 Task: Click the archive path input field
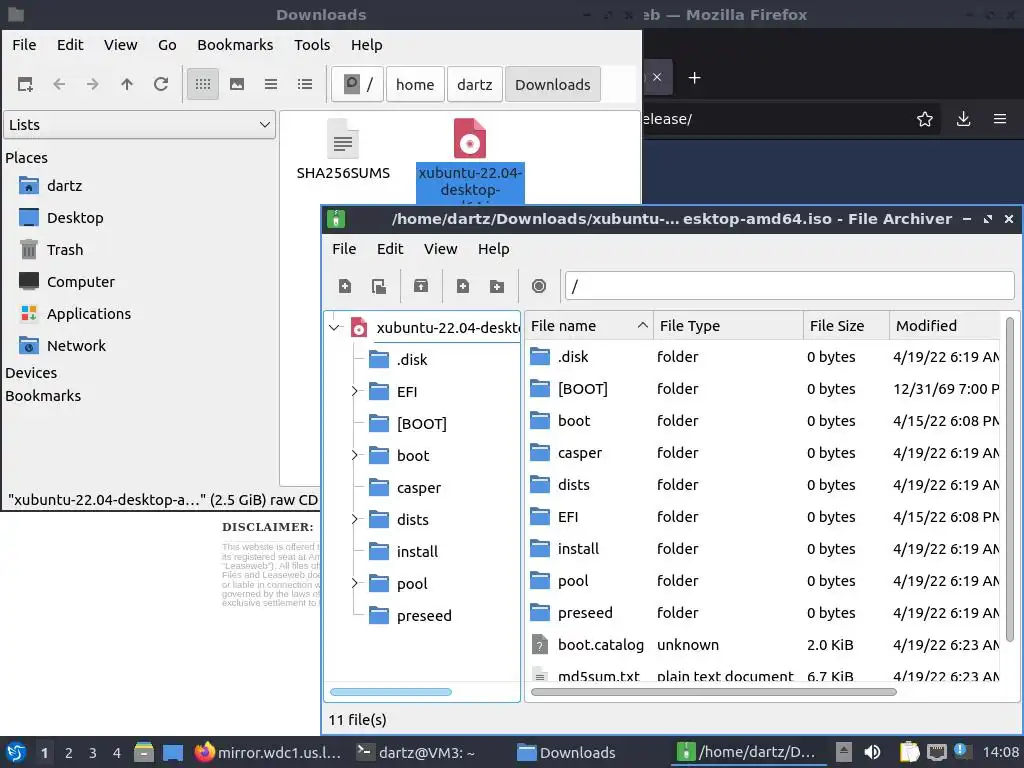pos(790,286)
